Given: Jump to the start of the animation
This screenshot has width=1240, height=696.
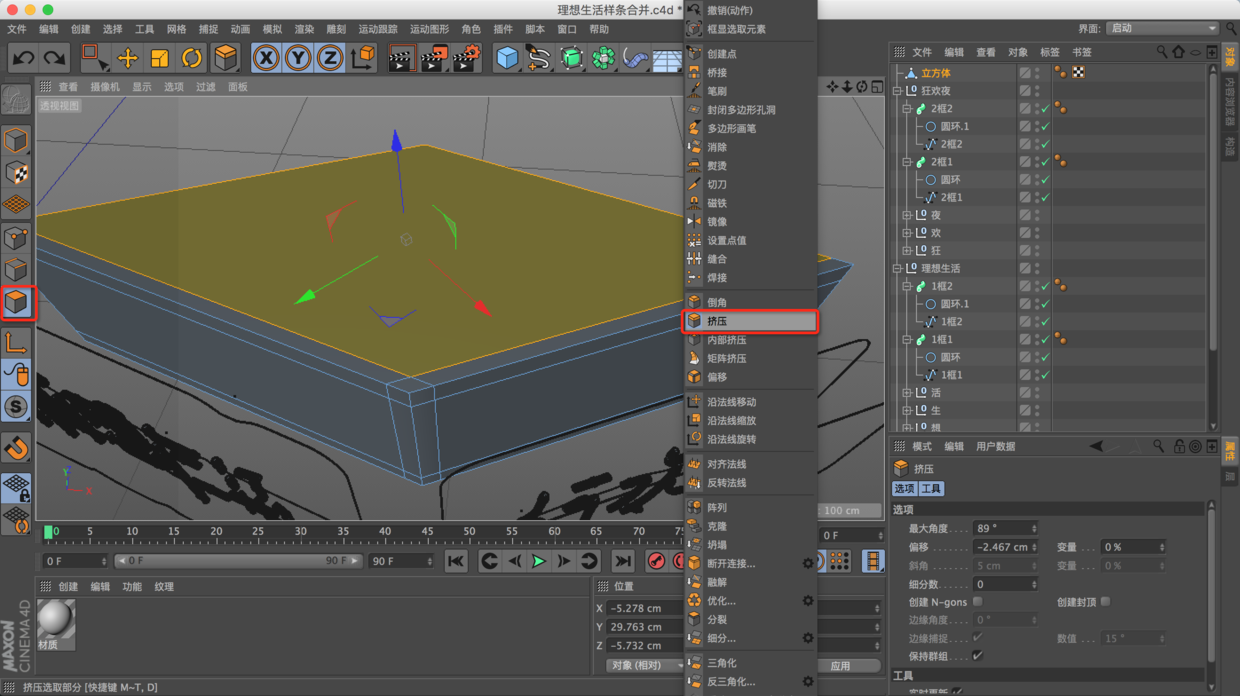Looking at the screenshot, I should coord(456,562).
